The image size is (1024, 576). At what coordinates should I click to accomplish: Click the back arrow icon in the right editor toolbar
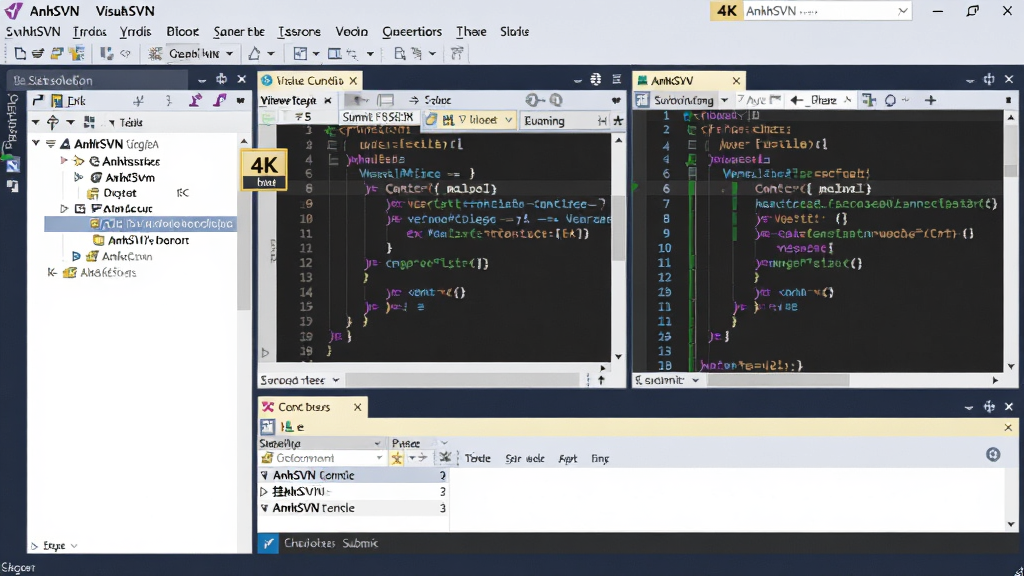pyautogui.click(x=796, y=100)
